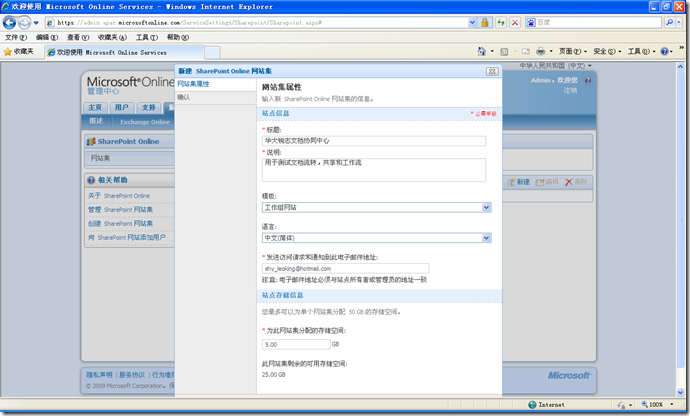Stop loading with red X icon

(x=515, y=22)
